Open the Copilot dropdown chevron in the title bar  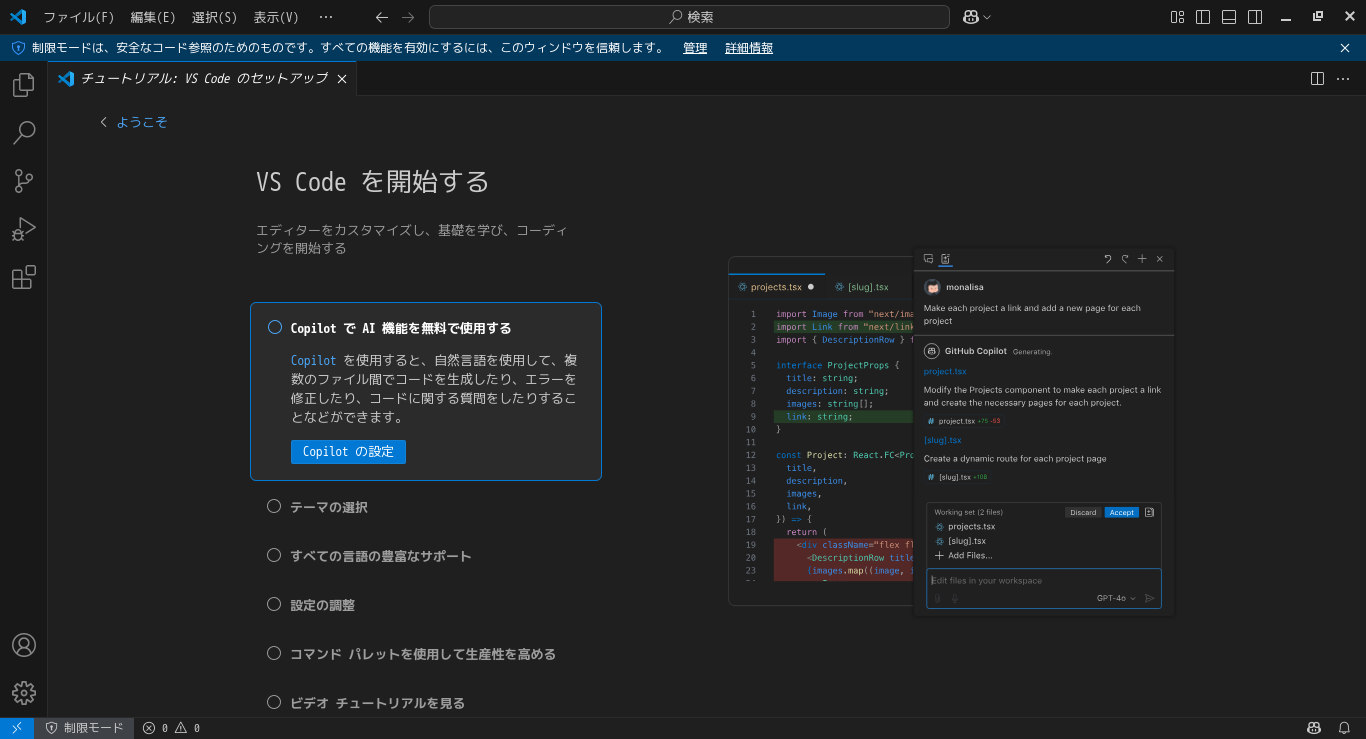(987, 17)
